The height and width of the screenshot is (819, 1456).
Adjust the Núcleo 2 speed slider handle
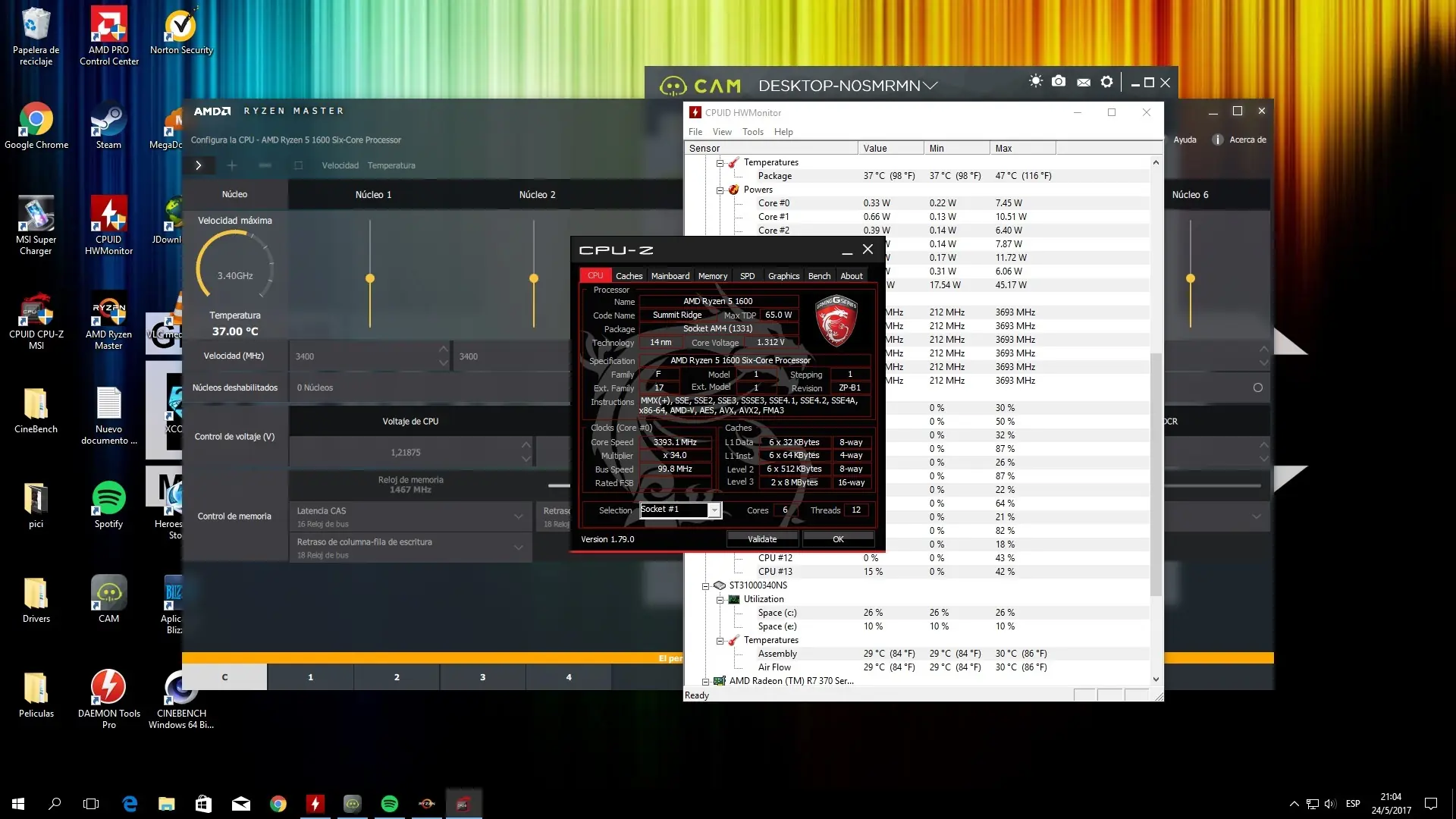click(x=534, y=278)
